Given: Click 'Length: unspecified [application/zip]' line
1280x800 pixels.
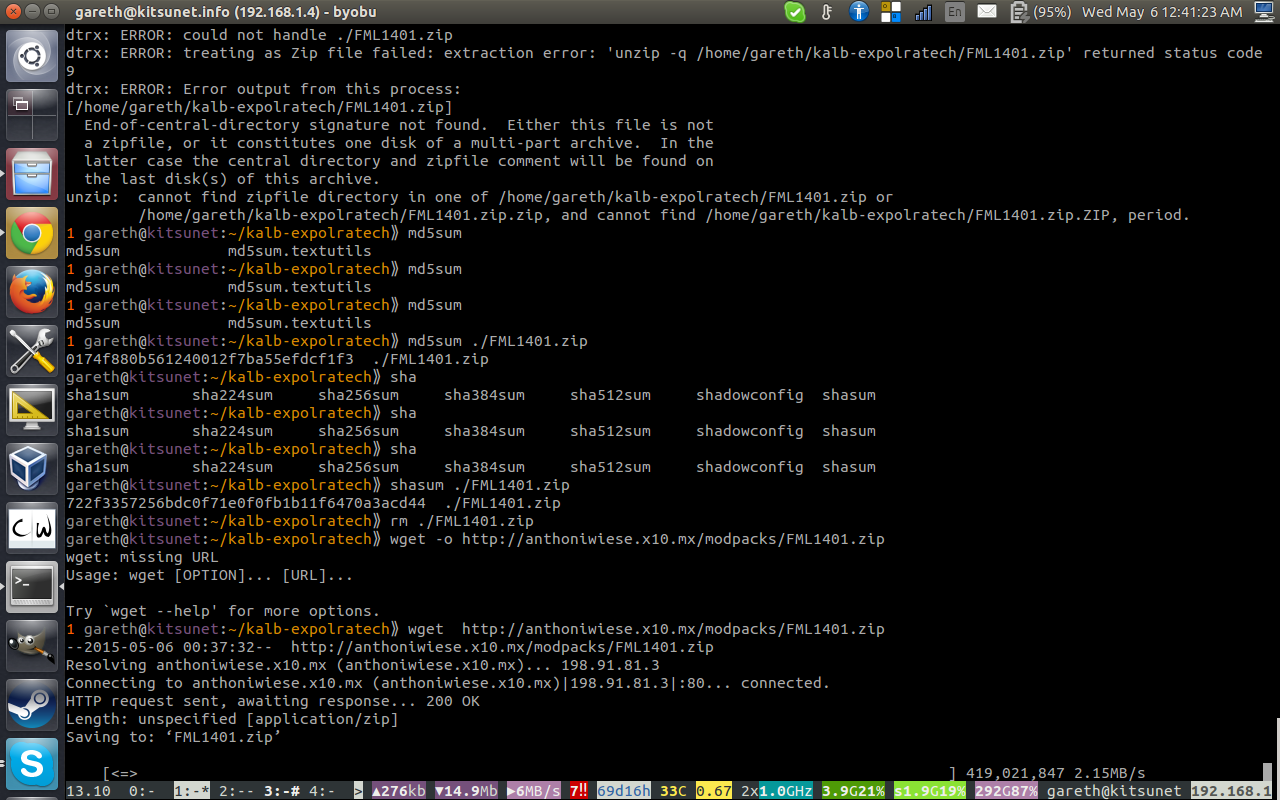Looking at the screenshot, I should (x=232, y=719).
